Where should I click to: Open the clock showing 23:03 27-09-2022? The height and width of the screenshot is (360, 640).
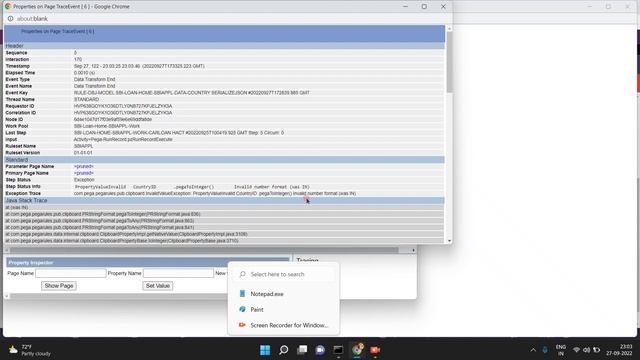coord(619,350)
